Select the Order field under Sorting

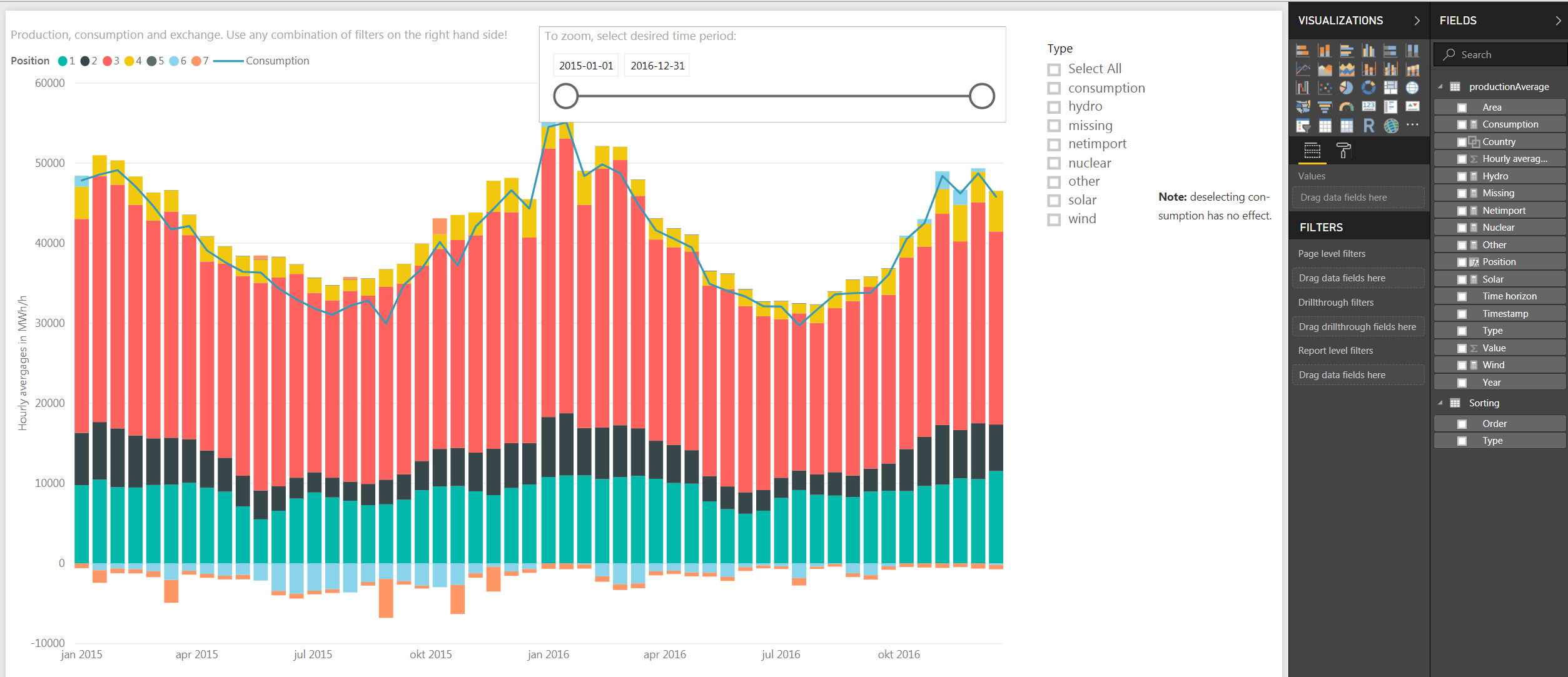1500,424
